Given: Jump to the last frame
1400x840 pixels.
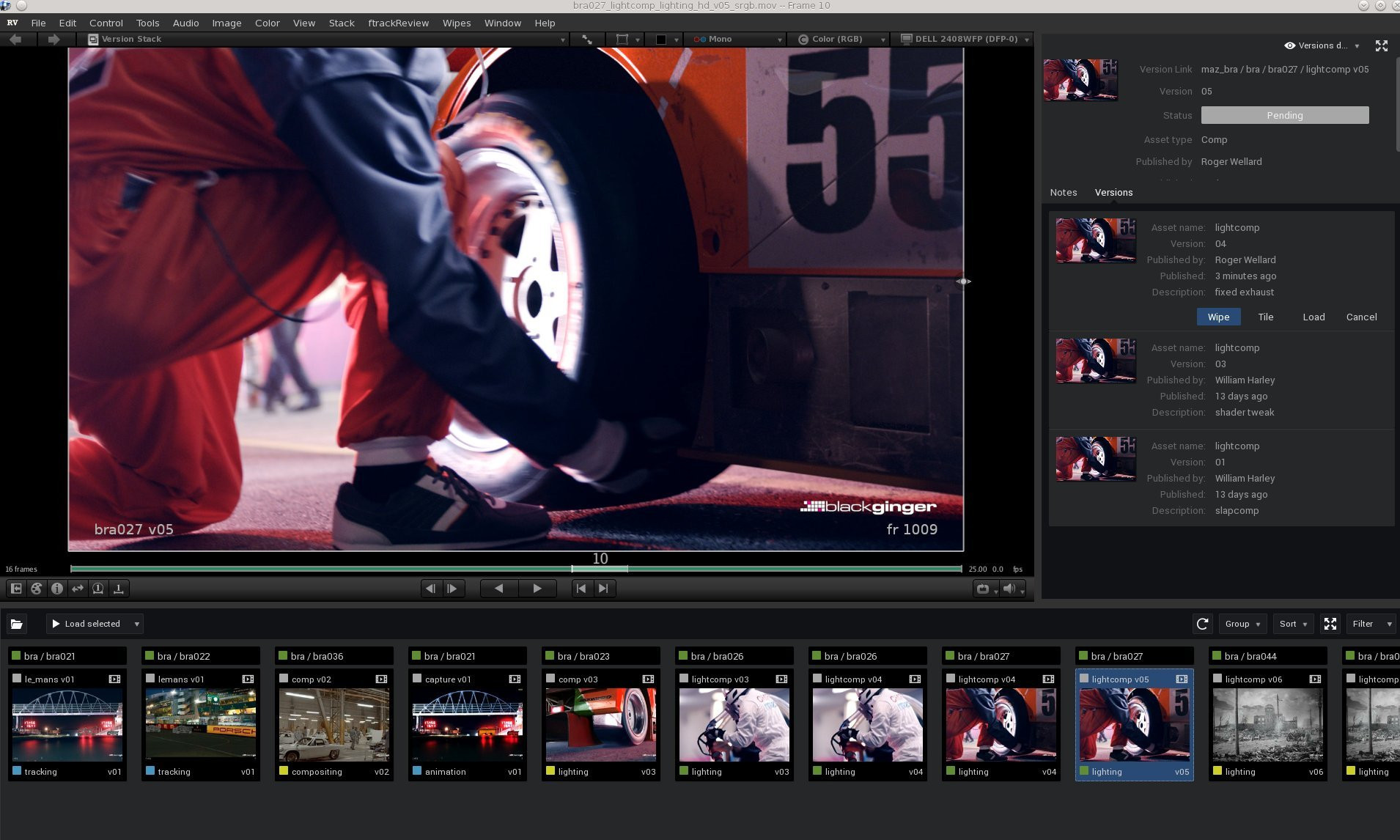Looking at the screenshot, I should pyautogui.click(x=603, y=589).
